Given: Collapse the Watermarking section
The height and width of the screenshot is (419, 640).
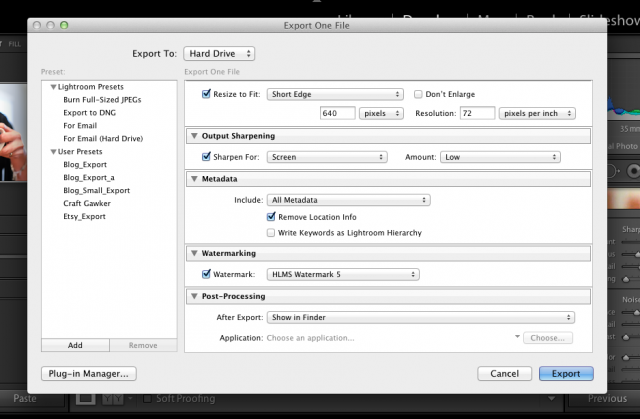Looking at the screenshot, I should [x=194, y=253].
